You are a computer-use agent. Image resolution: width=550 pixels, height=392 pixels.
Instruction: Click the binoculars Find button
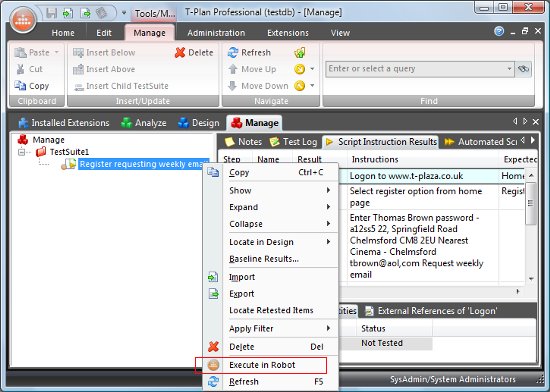[523, 69]
